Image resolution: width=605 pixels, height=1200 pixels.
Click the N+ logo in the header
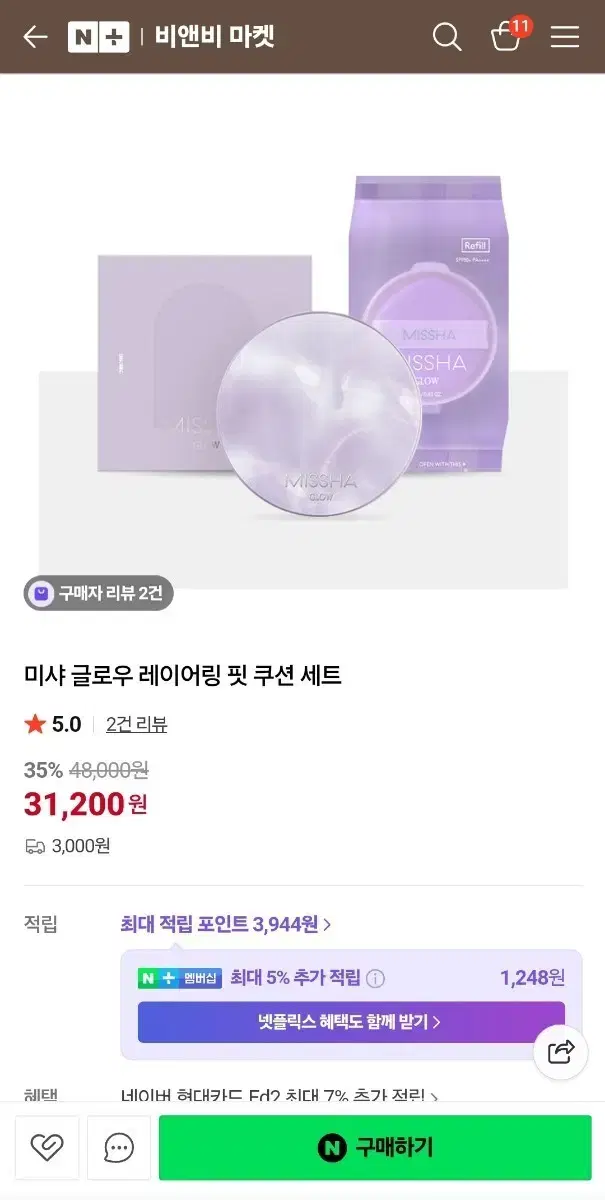click(100, 36)
